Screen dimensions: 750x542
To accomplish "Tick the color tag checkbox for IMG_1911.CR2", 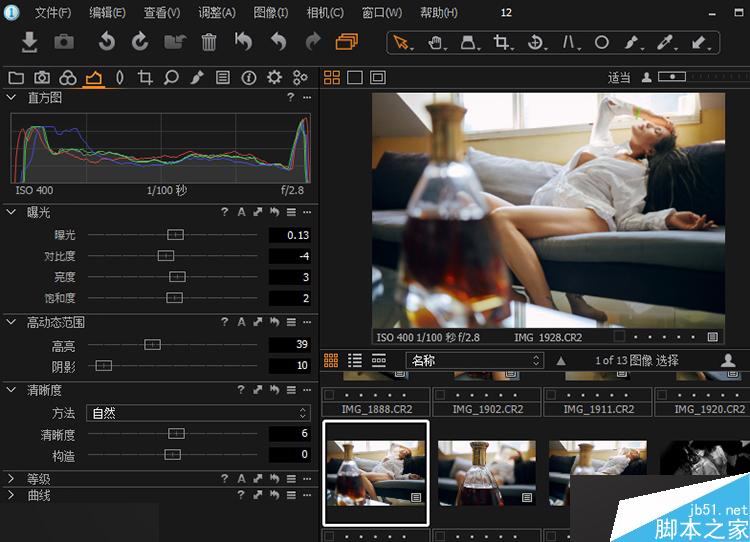I will [x=552, y=395].
